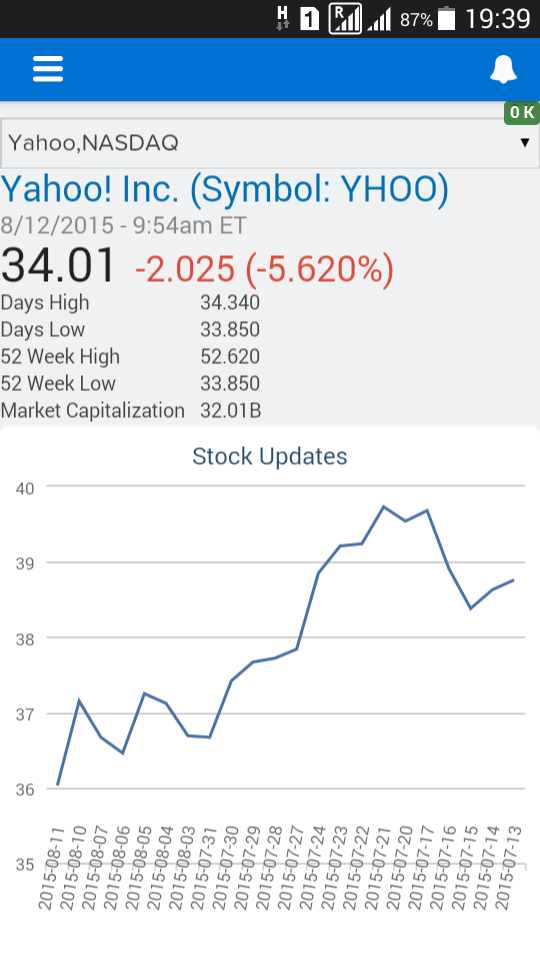Open the hamburger navigation menu
The image size is (540, 960).
[x=48, y=69]
